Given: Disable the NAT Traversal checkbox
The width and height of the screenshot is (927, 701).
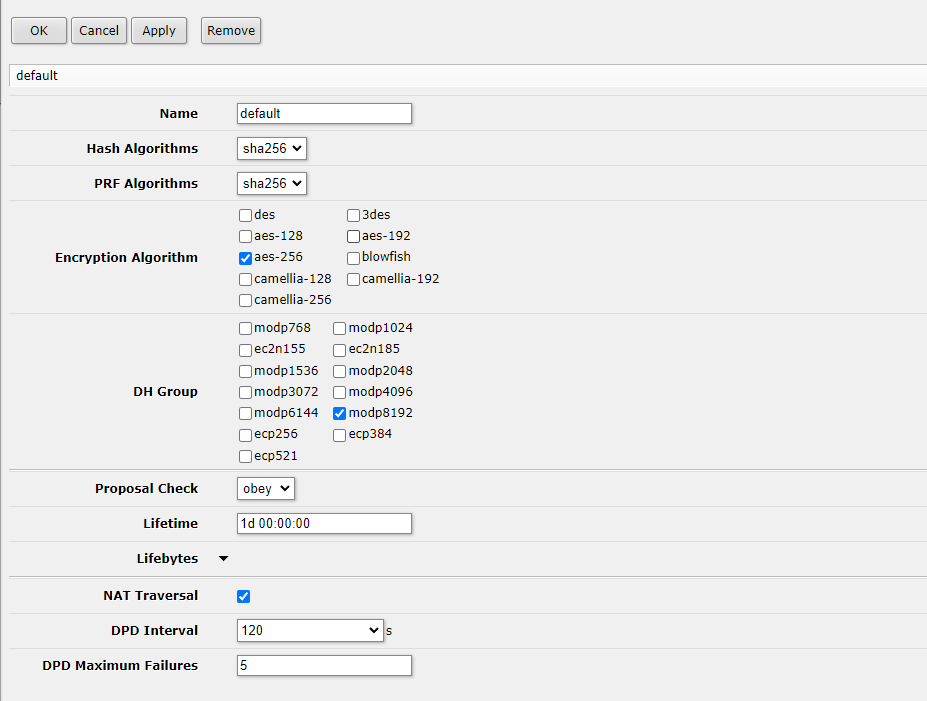Looking at the screenshot, I should tap(243, 597).
